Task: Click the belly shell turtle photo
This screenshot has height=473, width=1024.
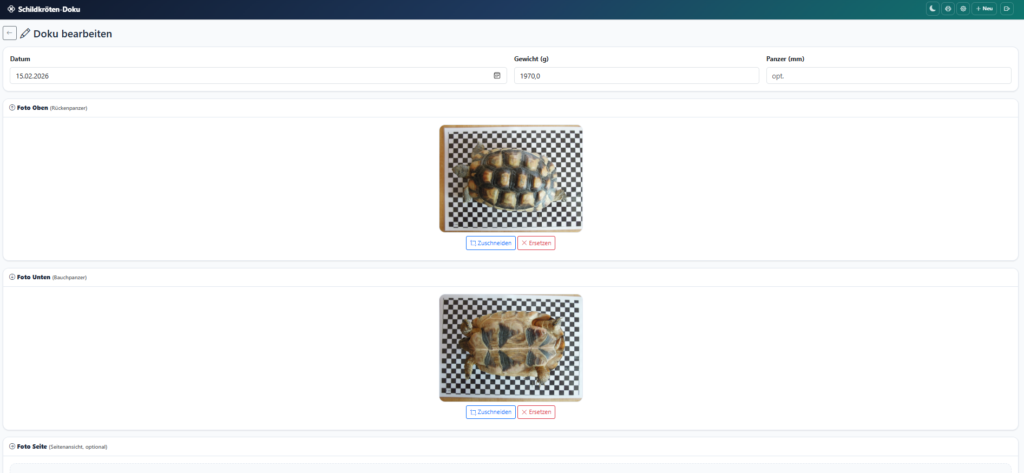Action: 510,348
